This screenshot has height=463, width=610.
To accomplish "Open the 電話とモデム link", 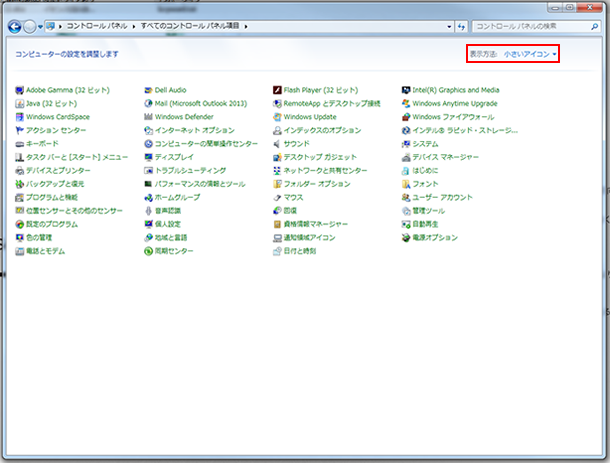I will 46,251.
